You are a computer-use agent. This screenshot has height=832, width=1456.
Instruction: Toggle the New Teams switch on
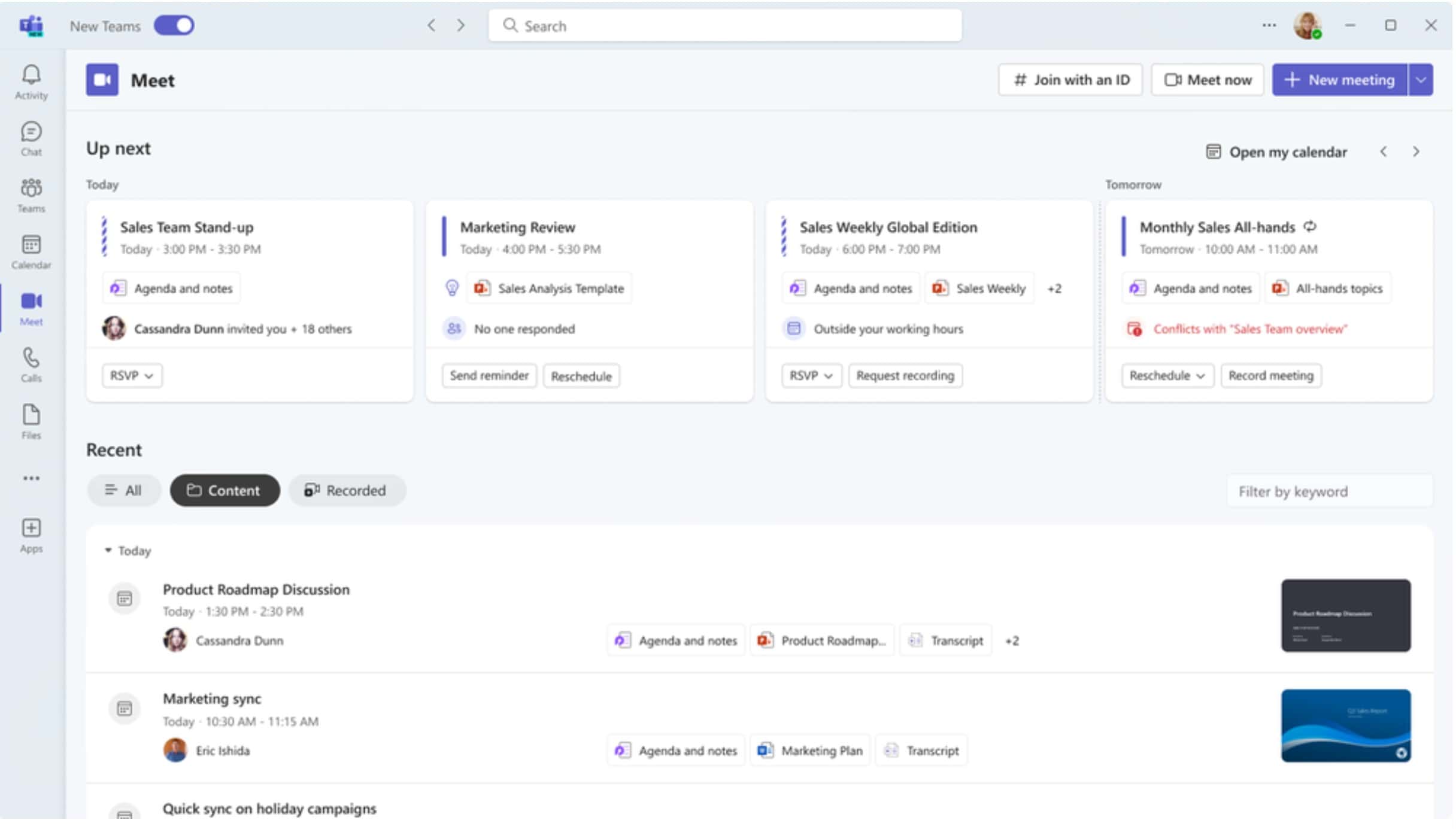(172, 25)
